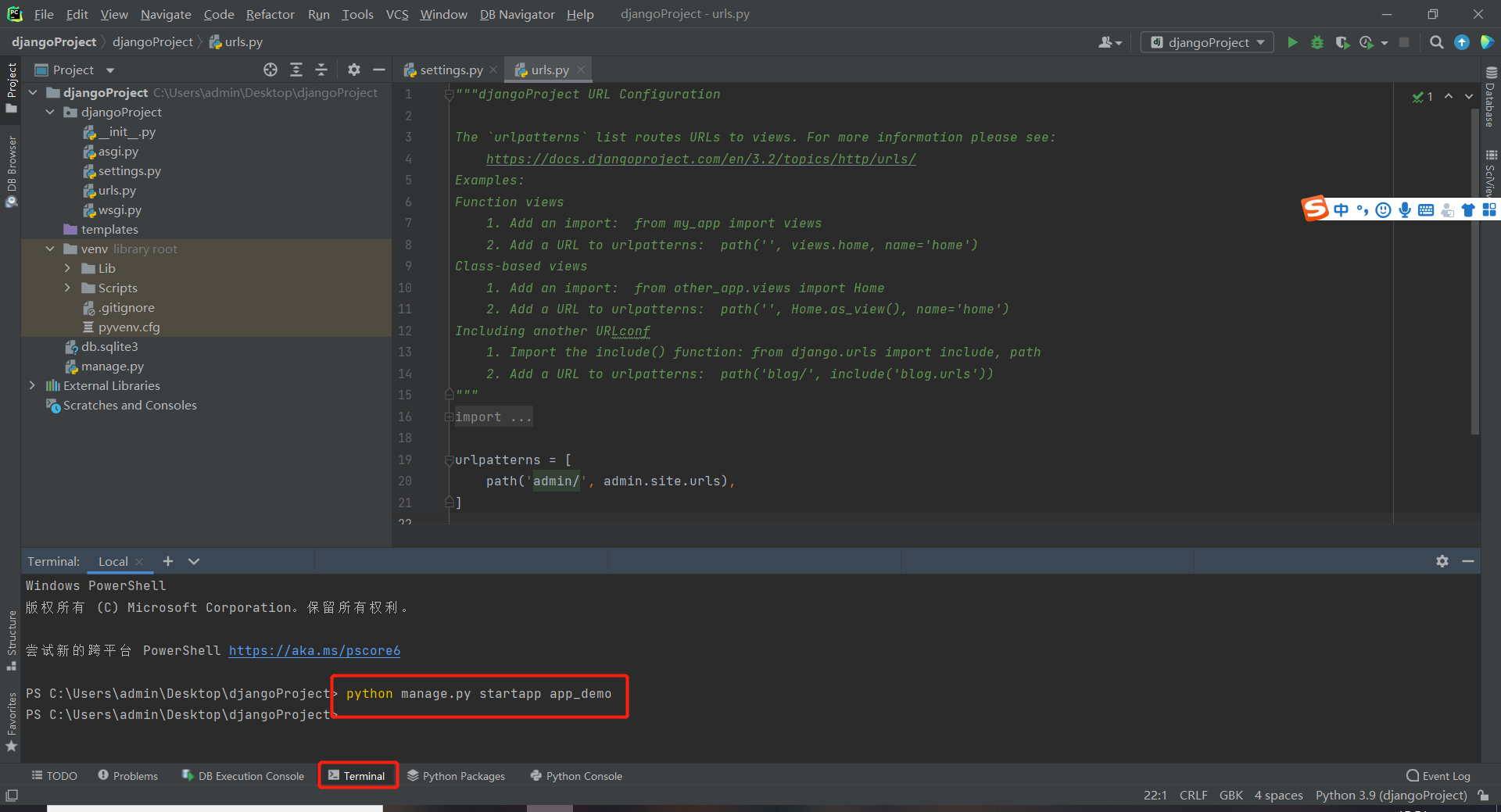This screenshot has width=1501, height=812.
Task: Toggle Sogou Chinese/English mode
Action: [1342, 209]
